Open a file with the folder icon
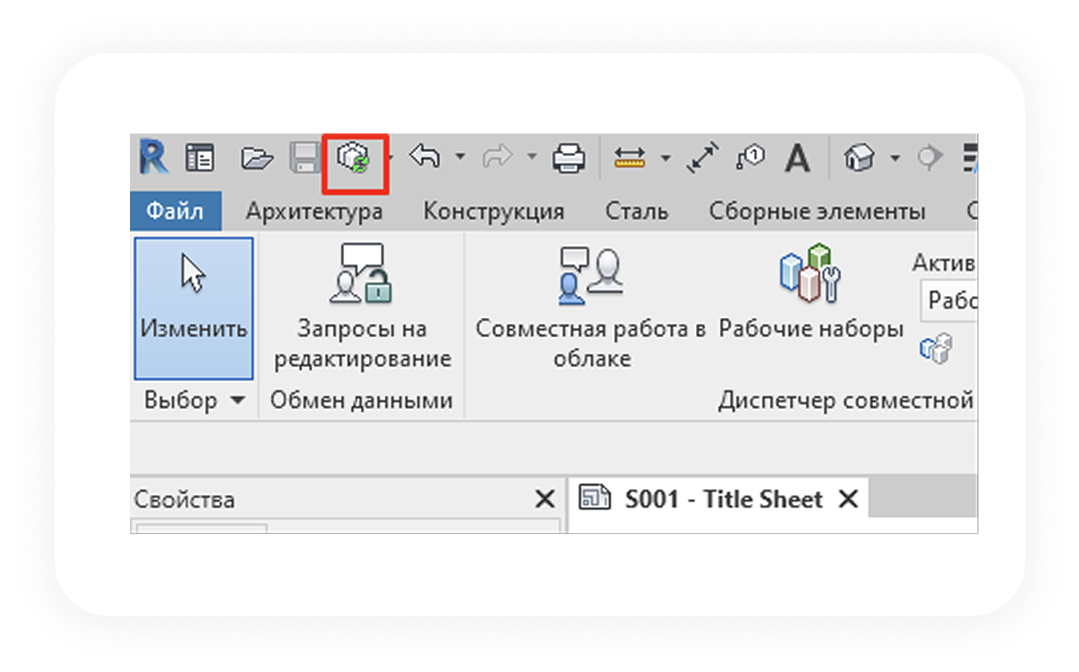Screen dimensions: 1079x672 [257, 158]
